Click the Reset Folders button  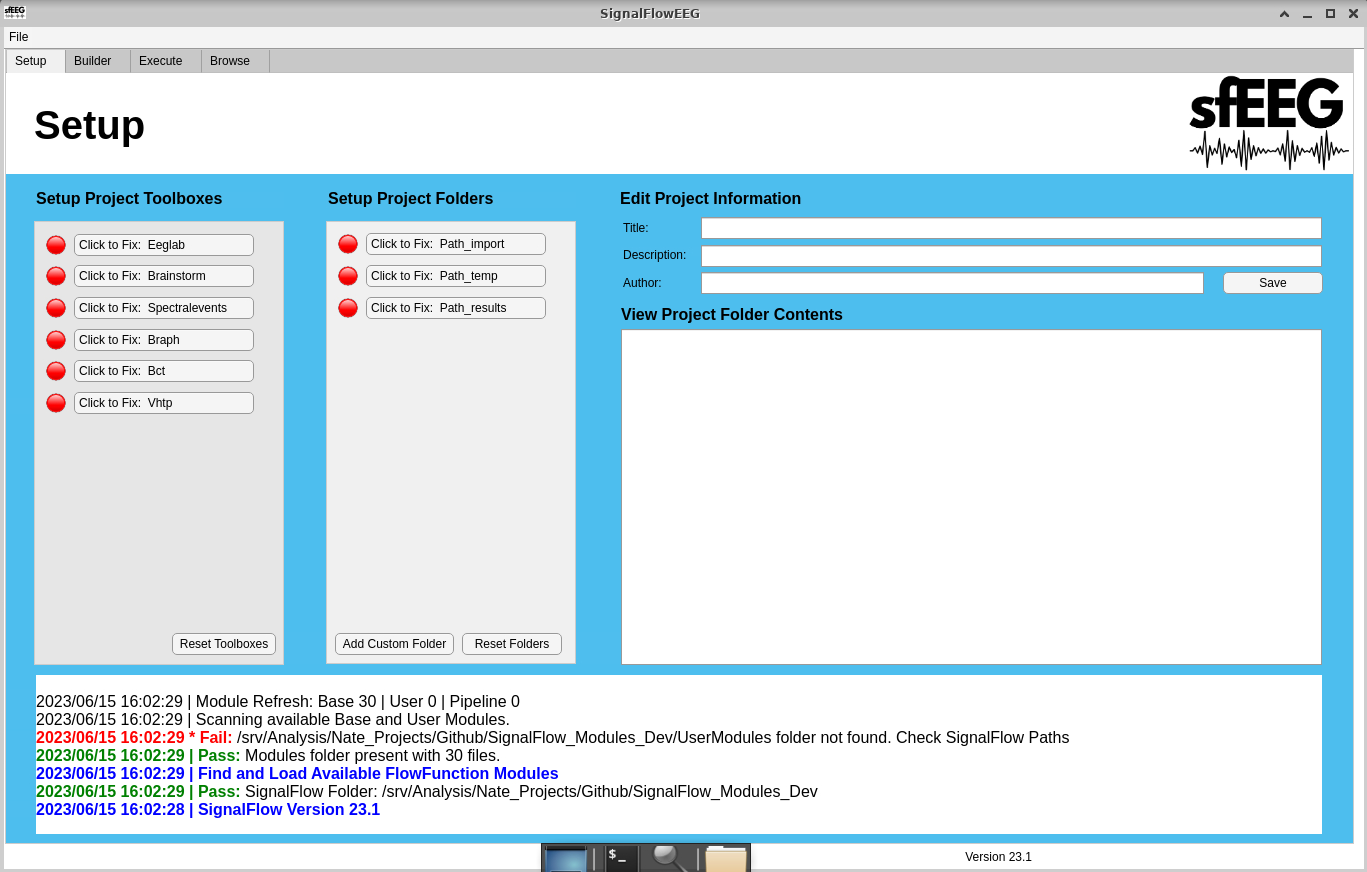(x=512, y=644)
